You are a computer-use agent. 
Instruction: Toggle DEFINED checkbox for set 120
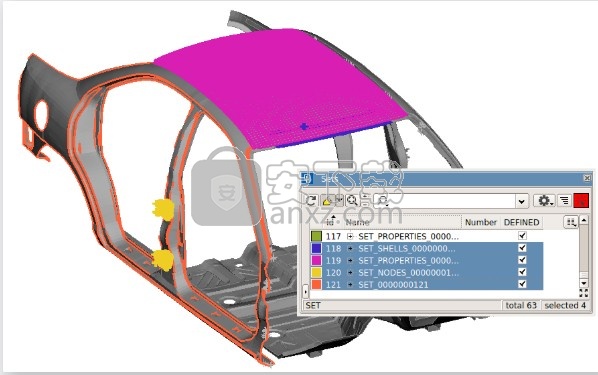coord(522,272)
